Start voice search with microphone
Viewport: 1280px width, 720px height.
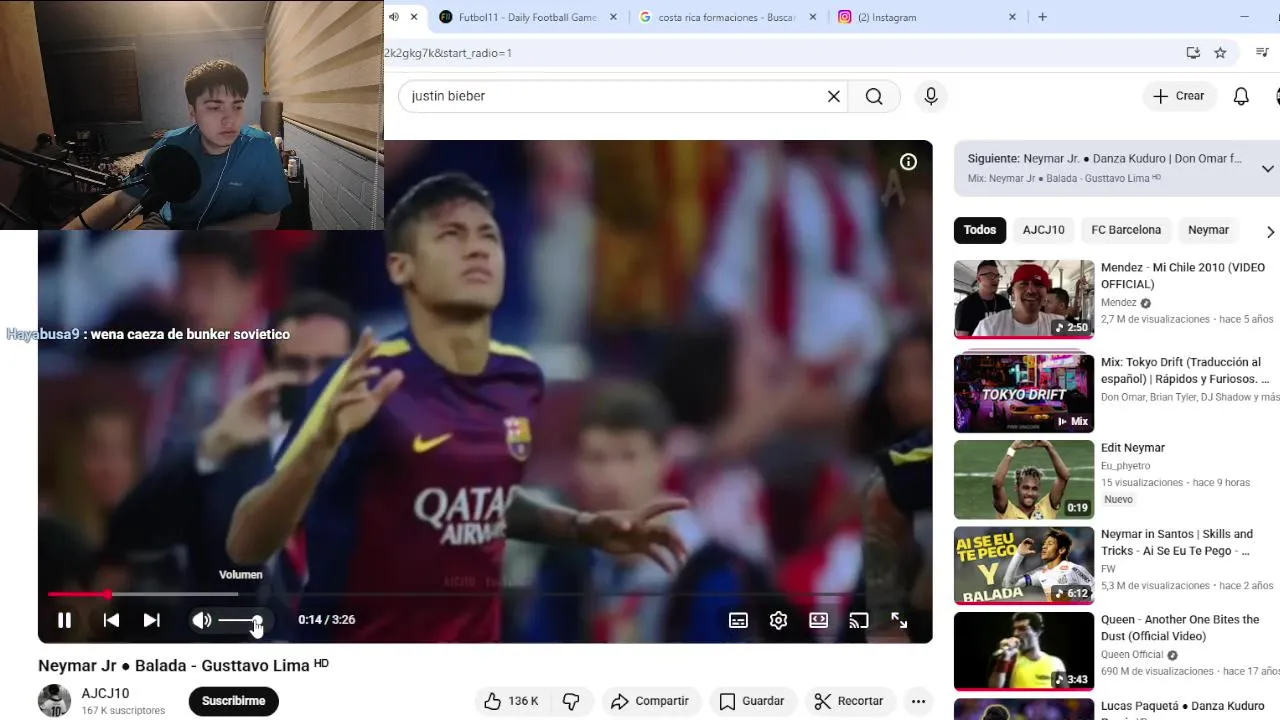pyautogui.click(x=931, y=96)
